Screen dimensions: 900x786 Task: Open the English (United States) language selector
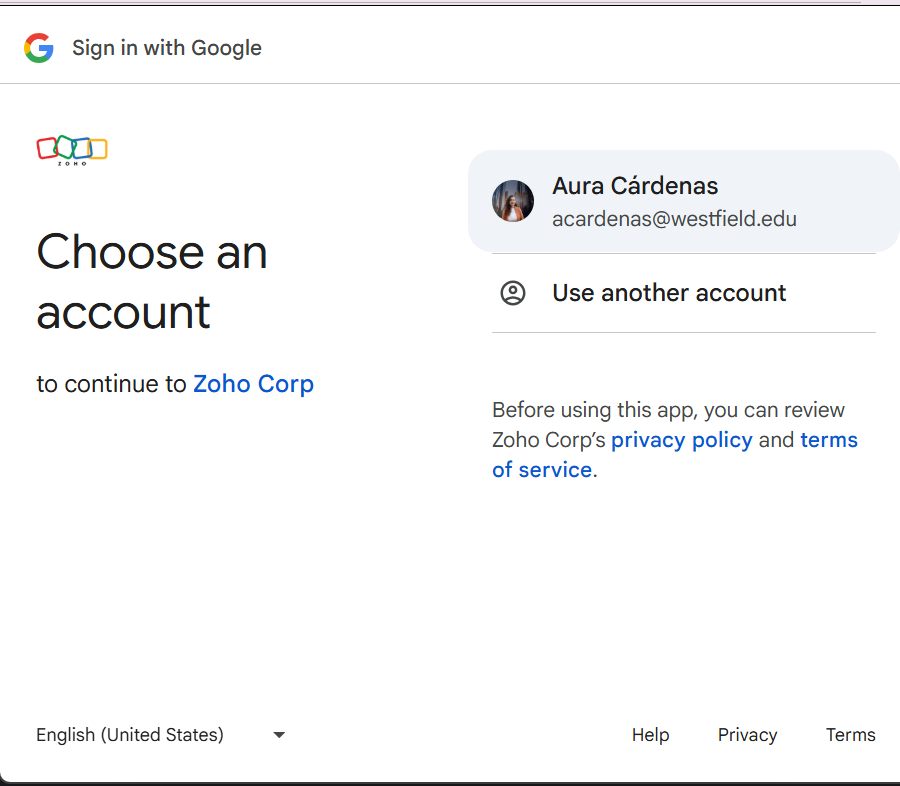pos(130,735)
